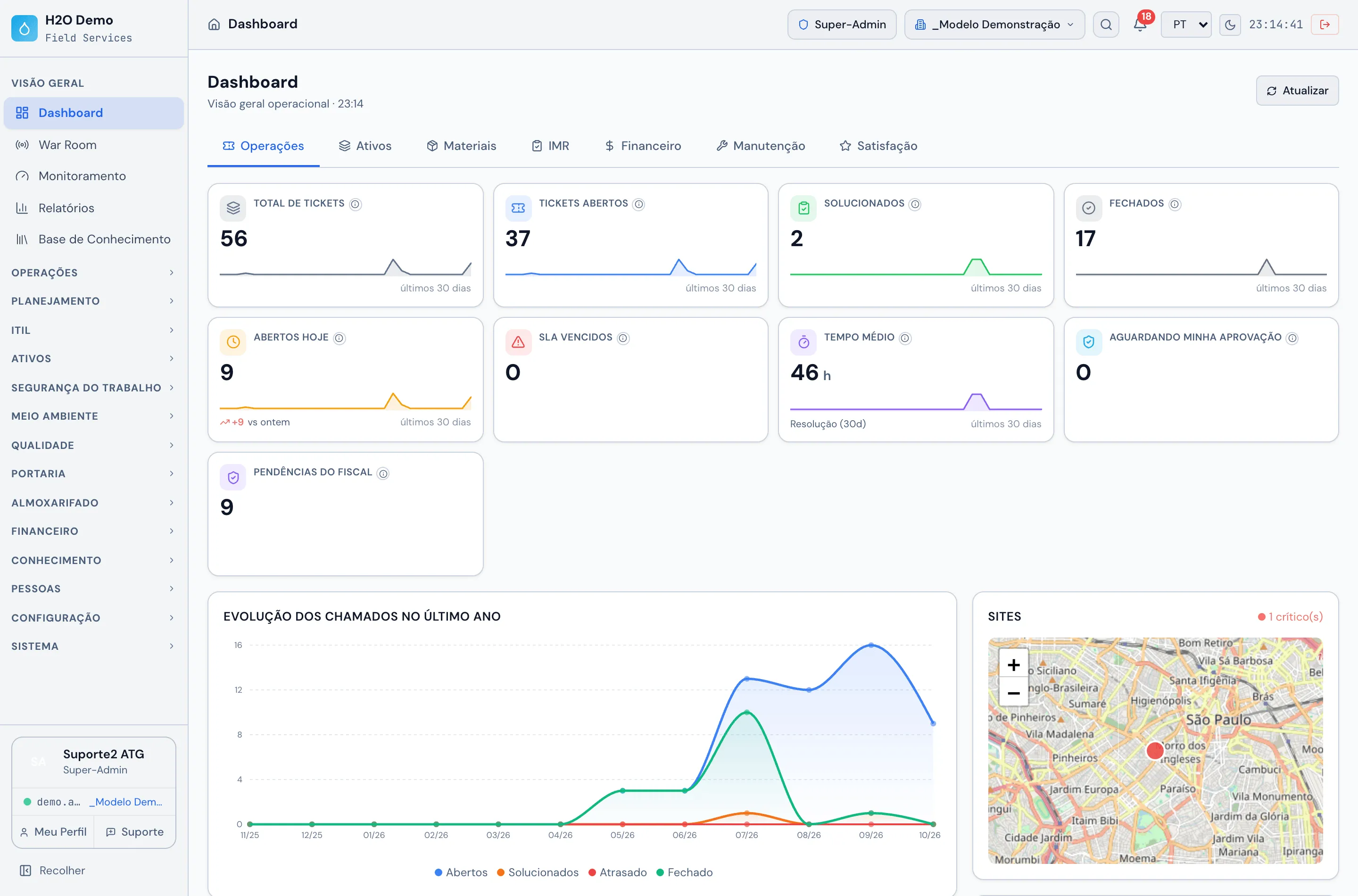1358x896 pixels.
Task: Click info icon beside Tickets Abertos
Action: click(x=639, y=204)
